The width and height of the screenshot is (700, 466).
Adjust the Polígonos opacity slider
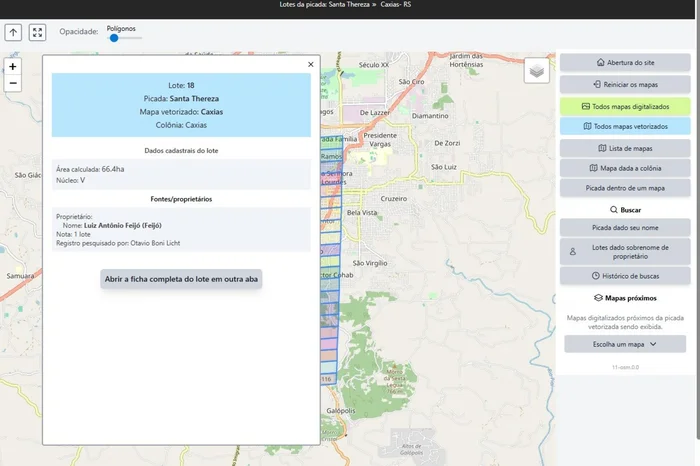click(x=115, y=38)
